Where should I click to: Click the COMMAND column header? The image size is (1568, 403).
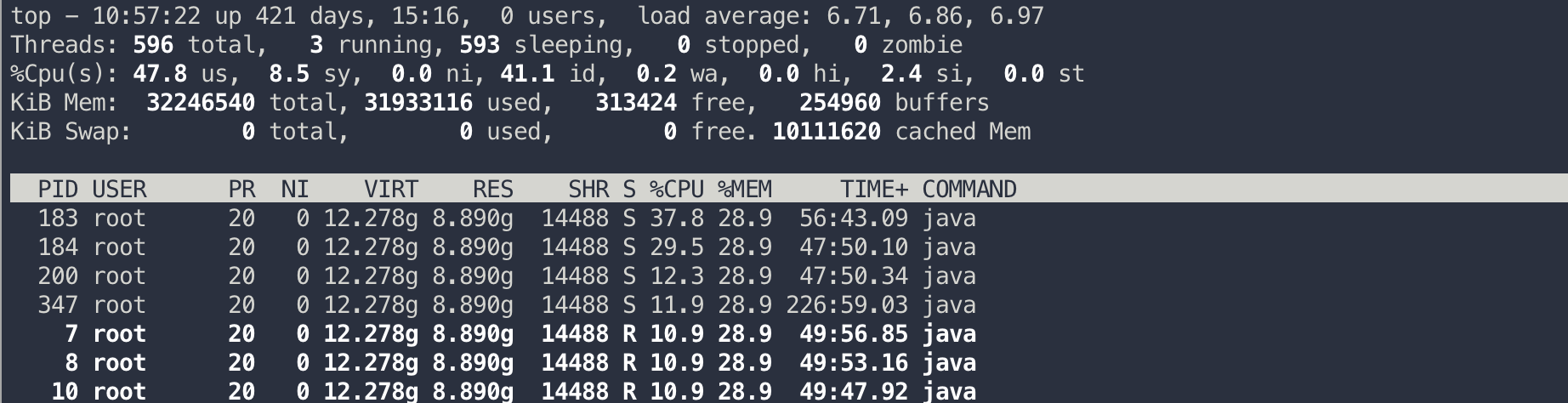[969, 189]
